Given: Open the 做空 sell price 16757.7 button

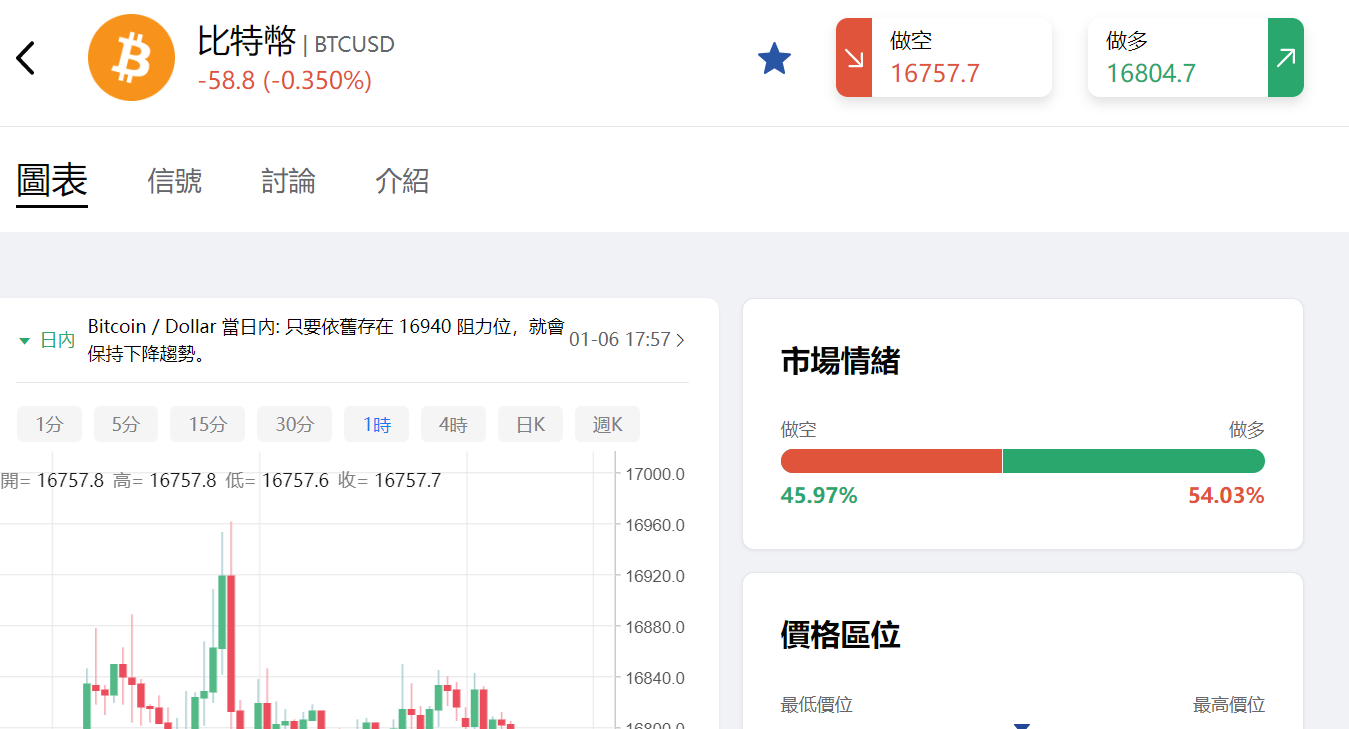Looking at the screenshot, I should point(944,58).
